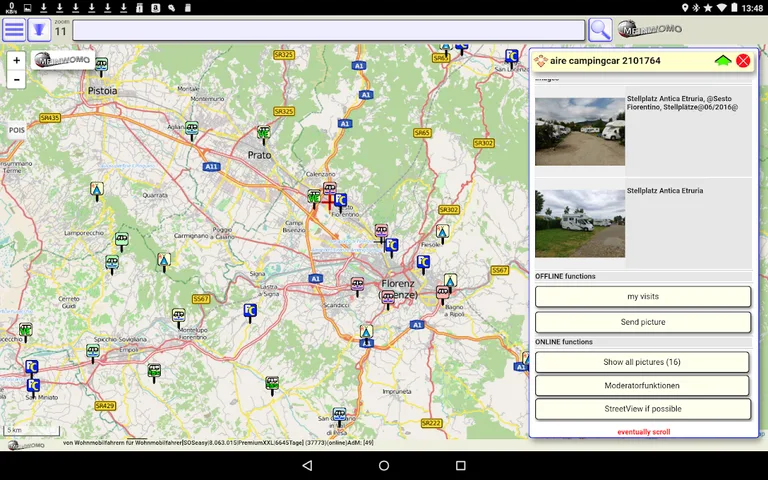Click the 'von Wohnmobilfahrern' status bar text
The height and width of the screenshot is (480, 768).
point(218,443)
